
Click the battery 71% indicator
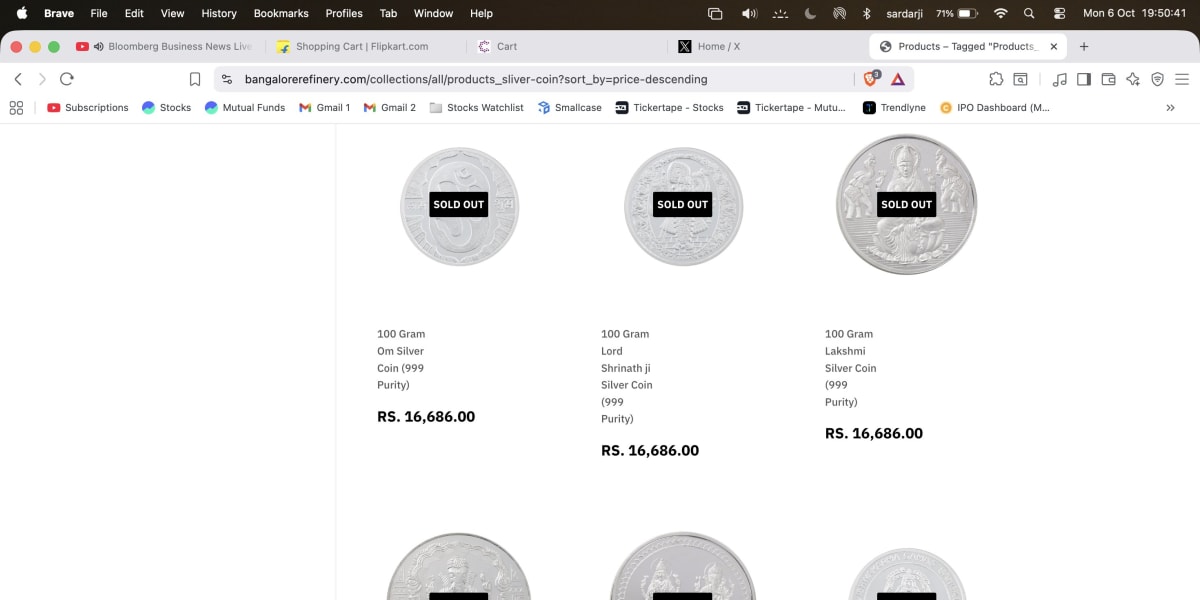coord(956,13)
